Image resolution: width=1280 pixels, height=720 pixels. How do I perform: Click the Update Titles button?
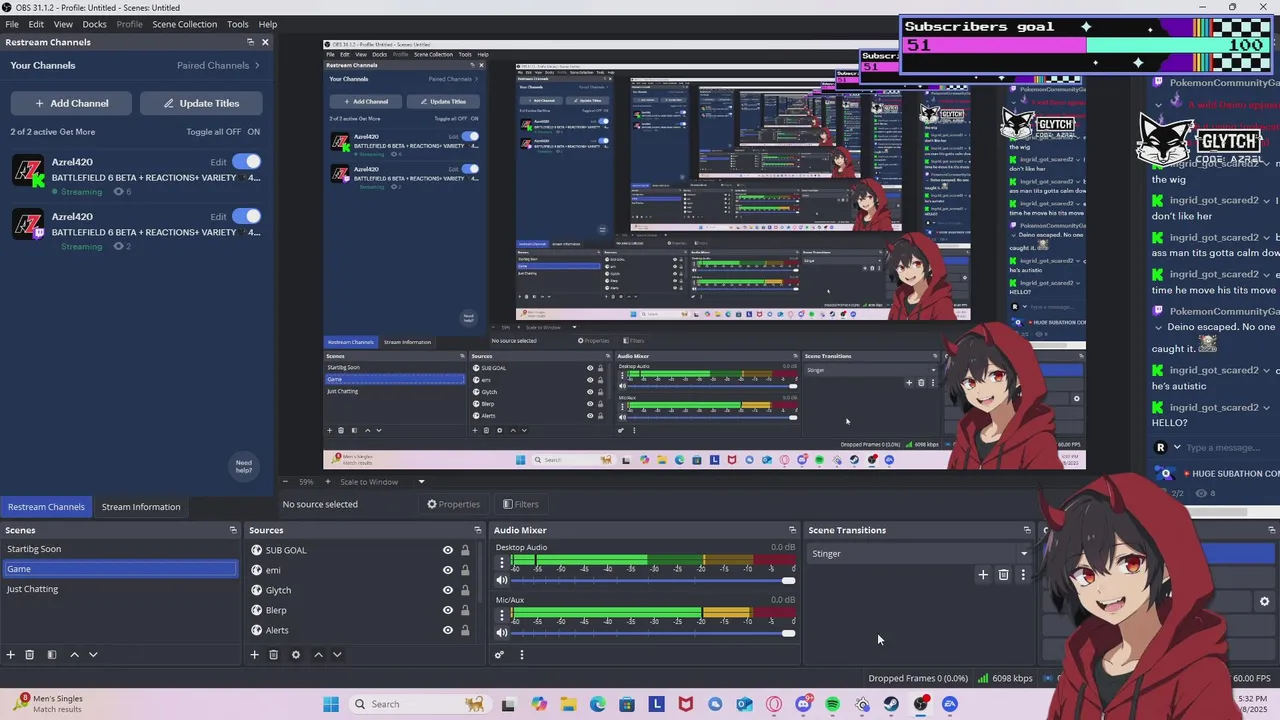pos(201,103)
